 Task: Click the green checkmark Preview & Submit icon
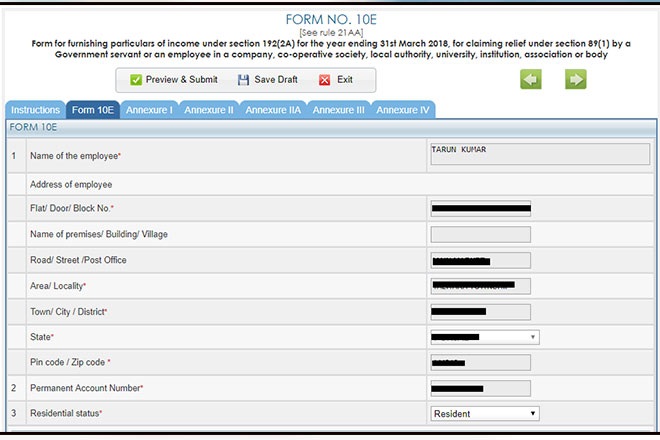click(136, 80)
